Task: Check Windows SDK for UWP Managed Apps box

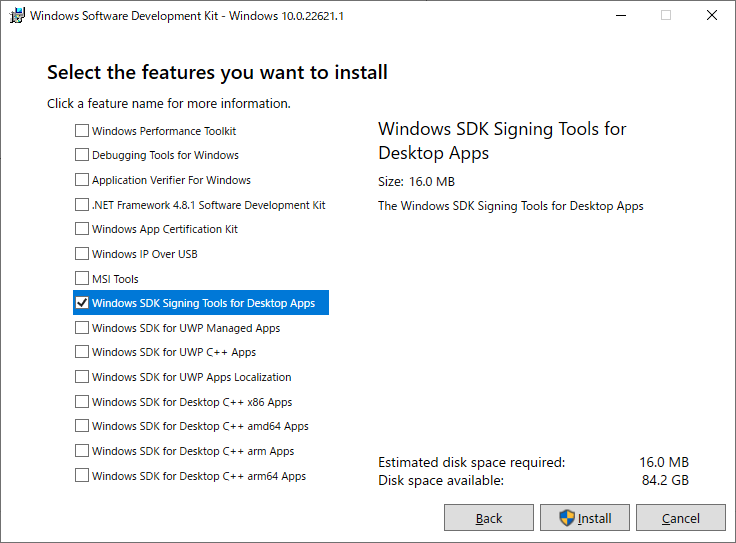Action: point(82,328)
